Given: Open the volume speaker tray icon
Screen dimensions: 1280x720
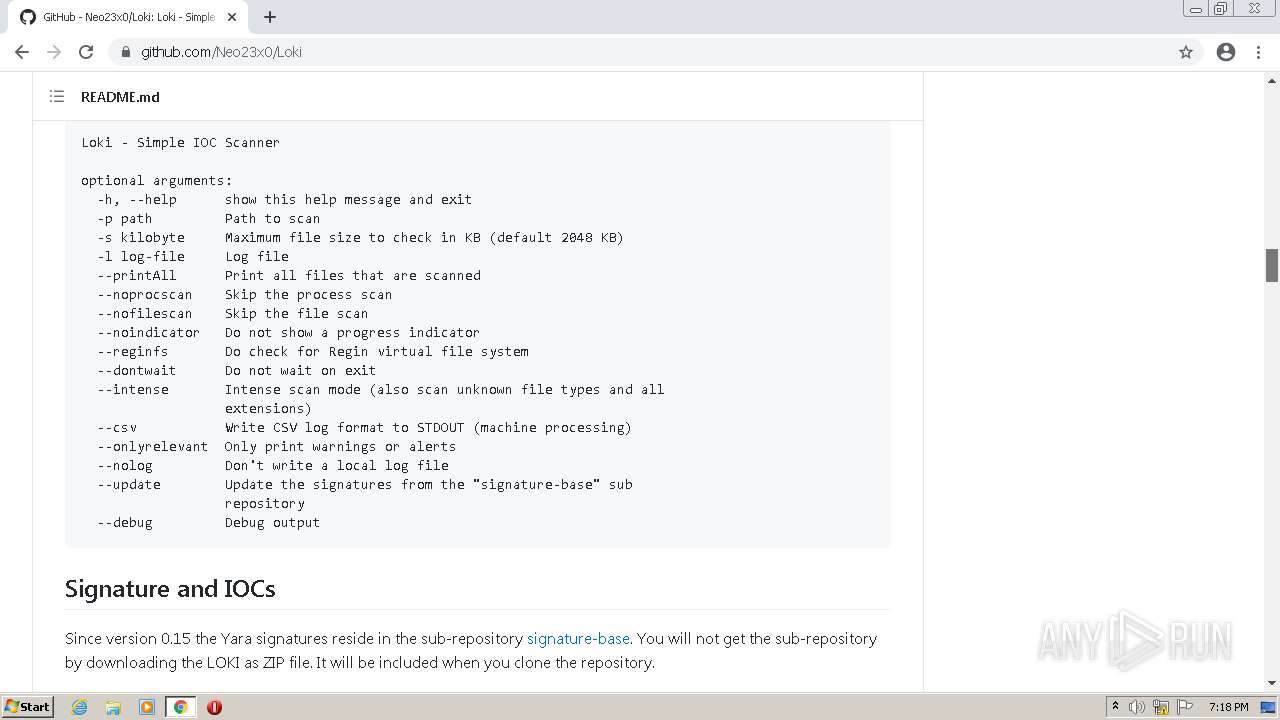Looking at the screenshot, I should [1137, 707].
